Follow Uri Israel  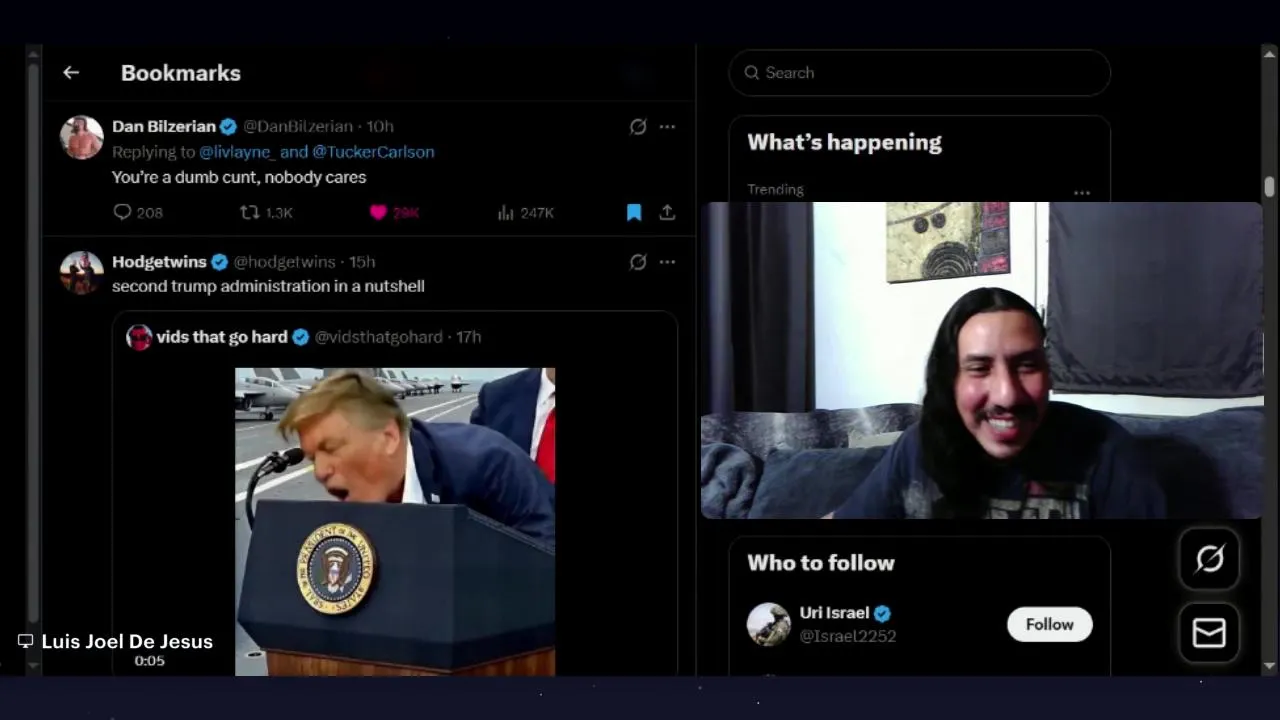coord(1049,624)
